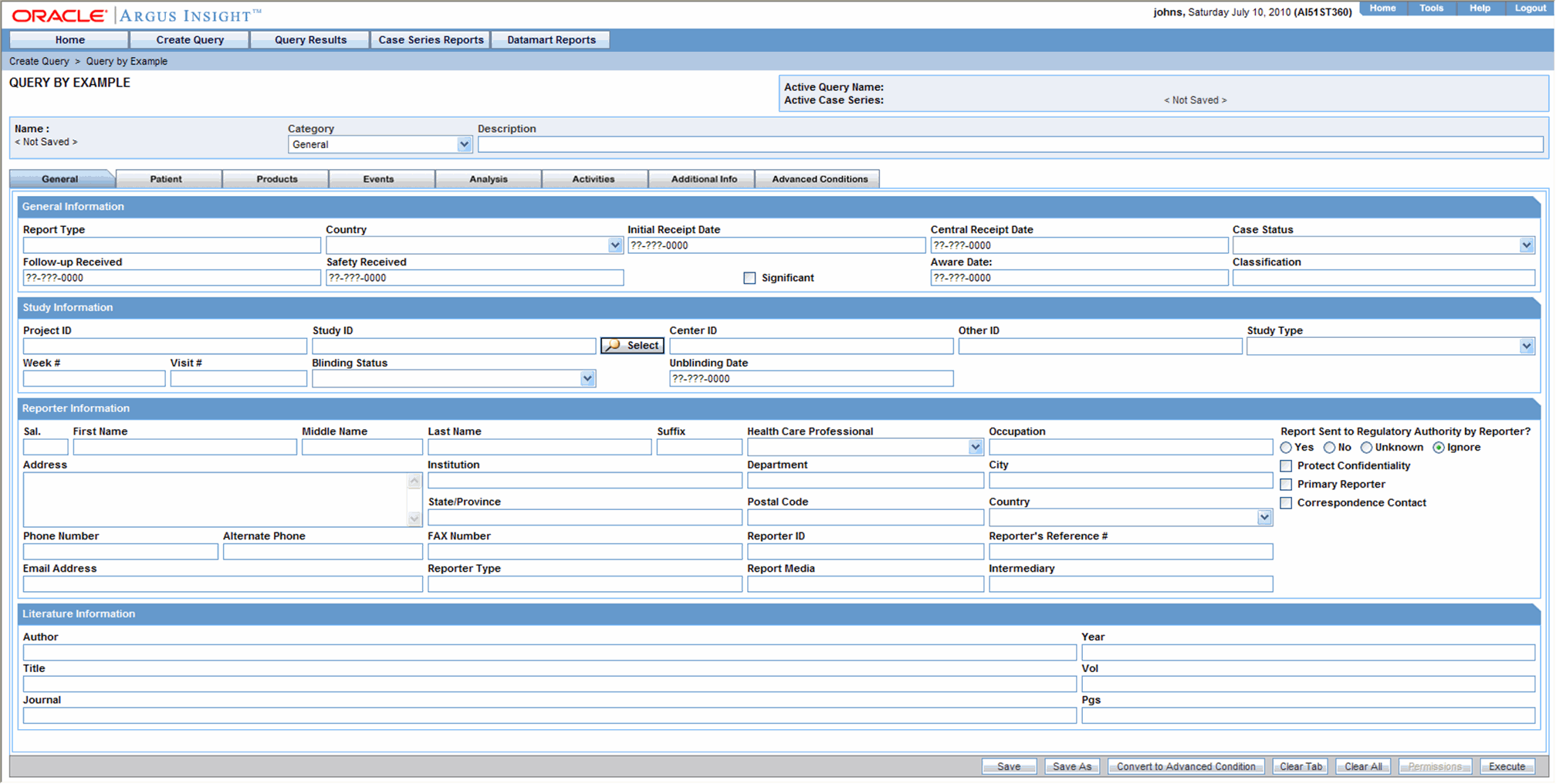Check the Primary Reporter box
The height and width of the screenshot is (784, 1556).
click(1286, 485)
